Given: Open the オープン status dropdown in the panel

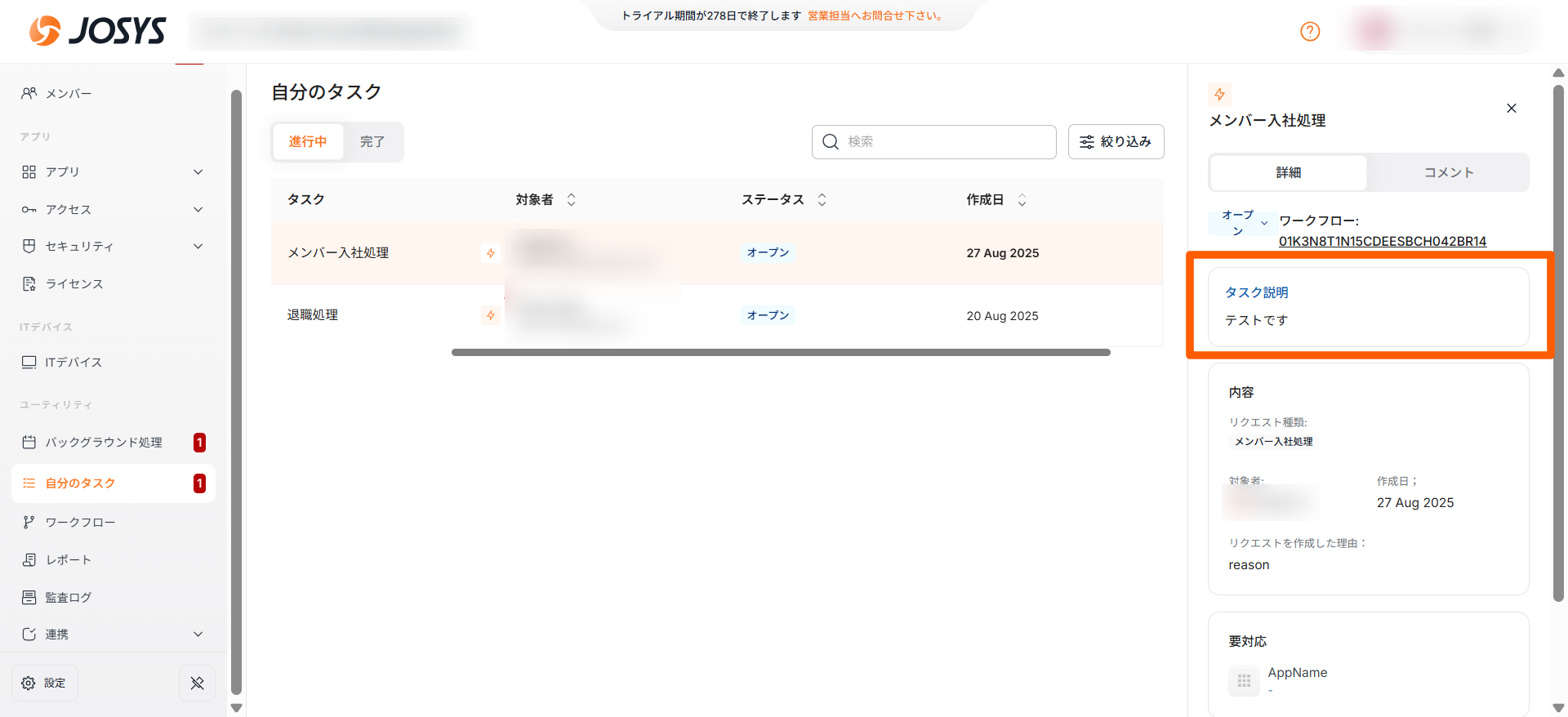Looking at the screenshot, I should click(1243, 222).
